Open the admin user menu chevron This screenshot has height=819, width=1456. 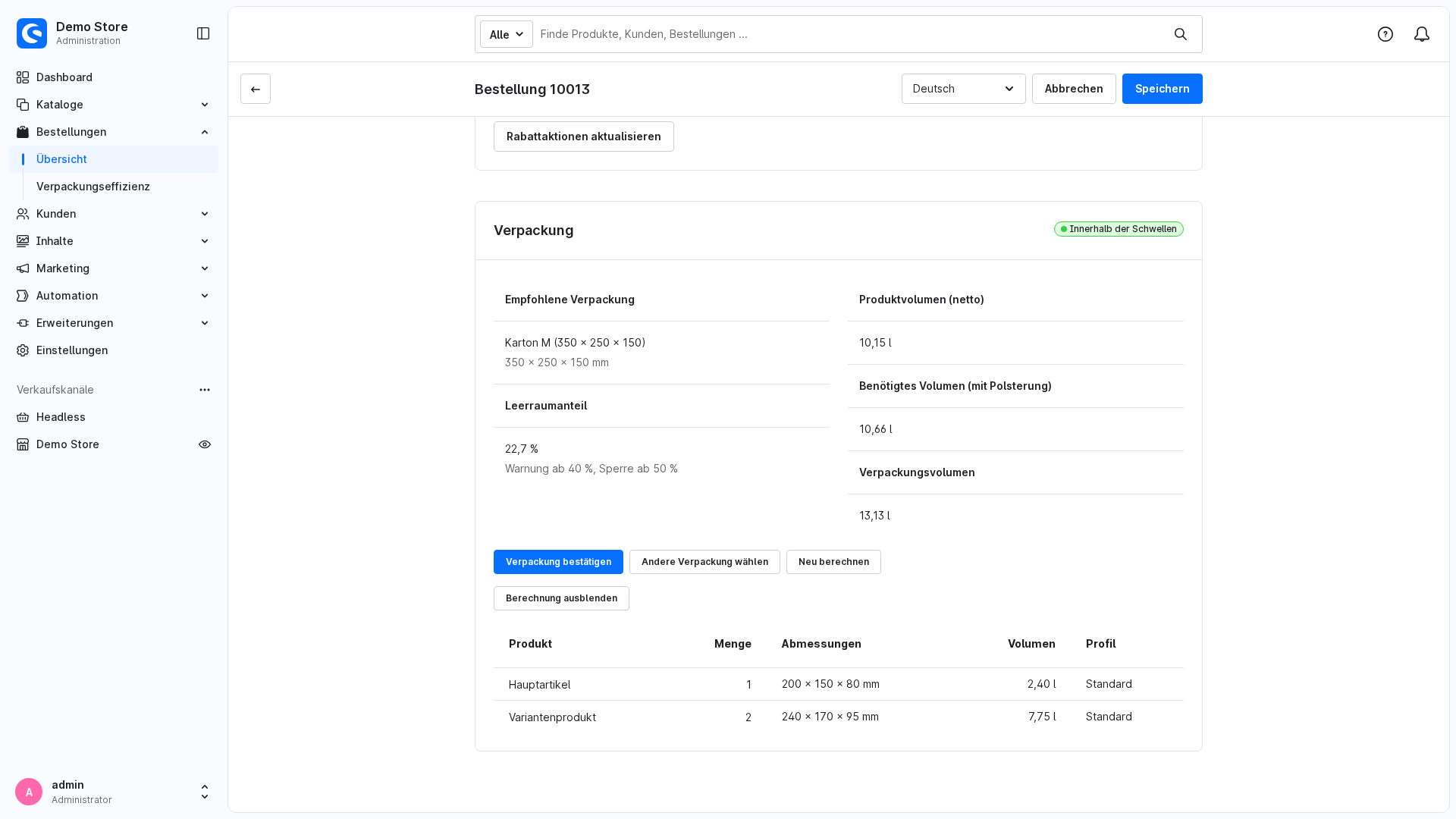point(205,792)
